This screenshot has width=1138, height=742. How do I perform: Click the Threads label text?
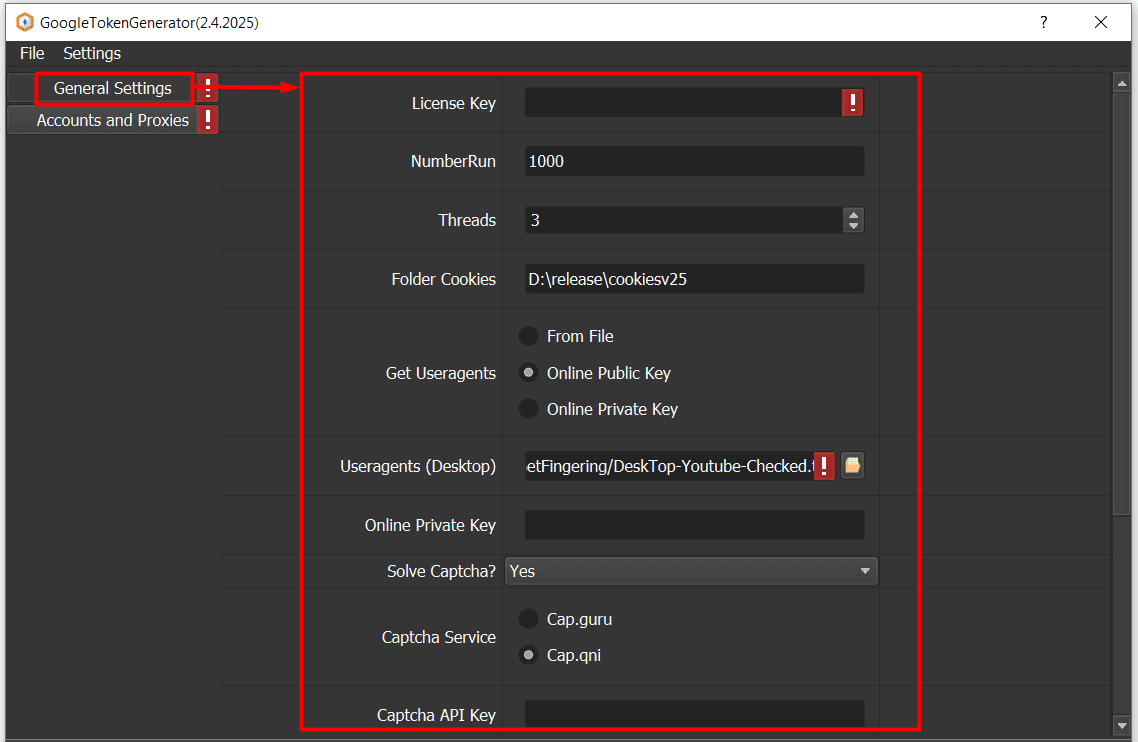[467, 220]
